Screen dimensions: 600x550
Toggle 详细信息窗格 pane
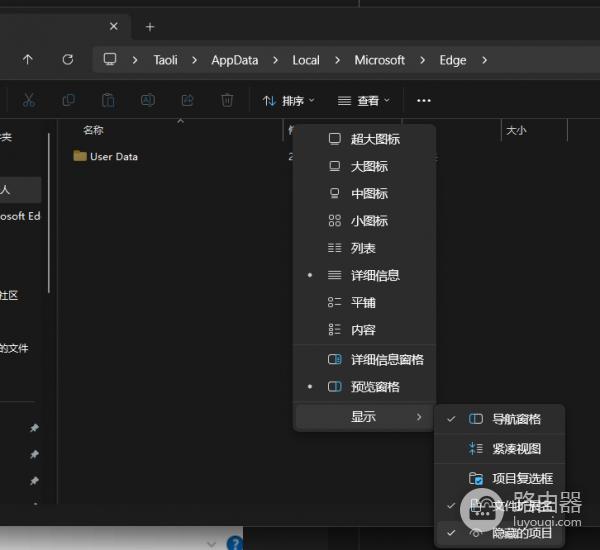pyautogui.click(x=364, y=359)
